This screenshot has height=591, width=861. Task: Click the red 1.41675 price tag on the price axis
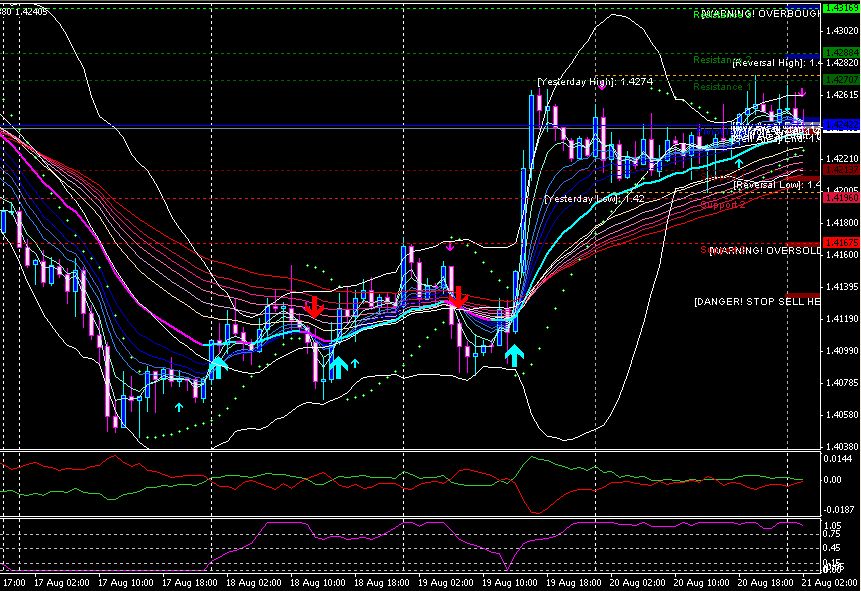(x=839, y=242)
